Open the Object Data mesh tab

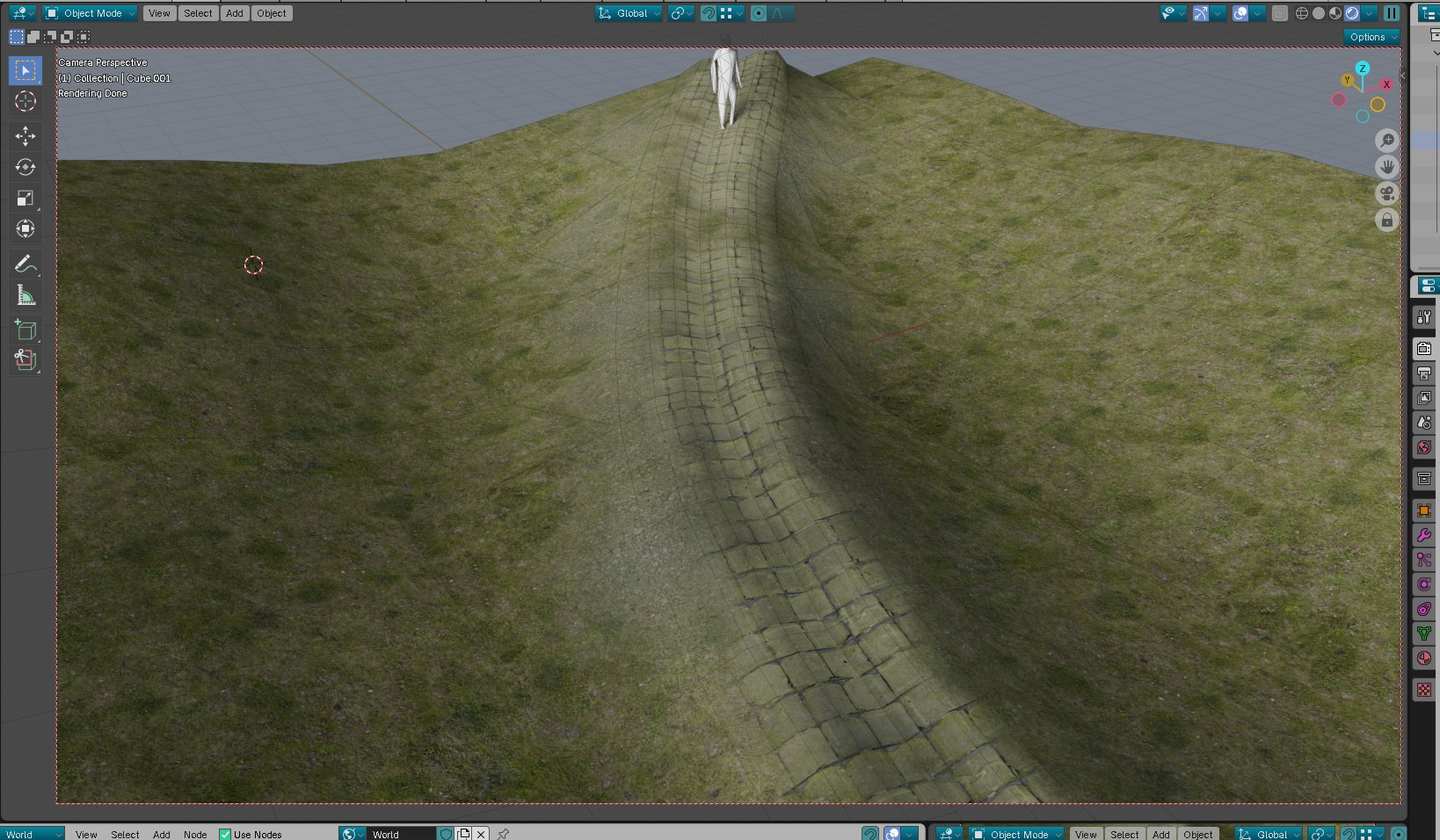[x=1424, y=634]
